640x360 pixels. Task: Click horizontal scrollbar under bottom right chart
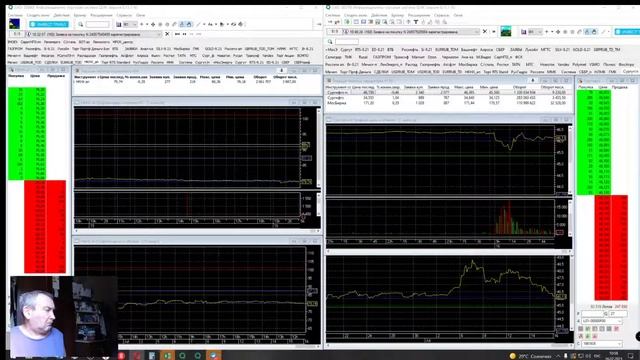448,346
